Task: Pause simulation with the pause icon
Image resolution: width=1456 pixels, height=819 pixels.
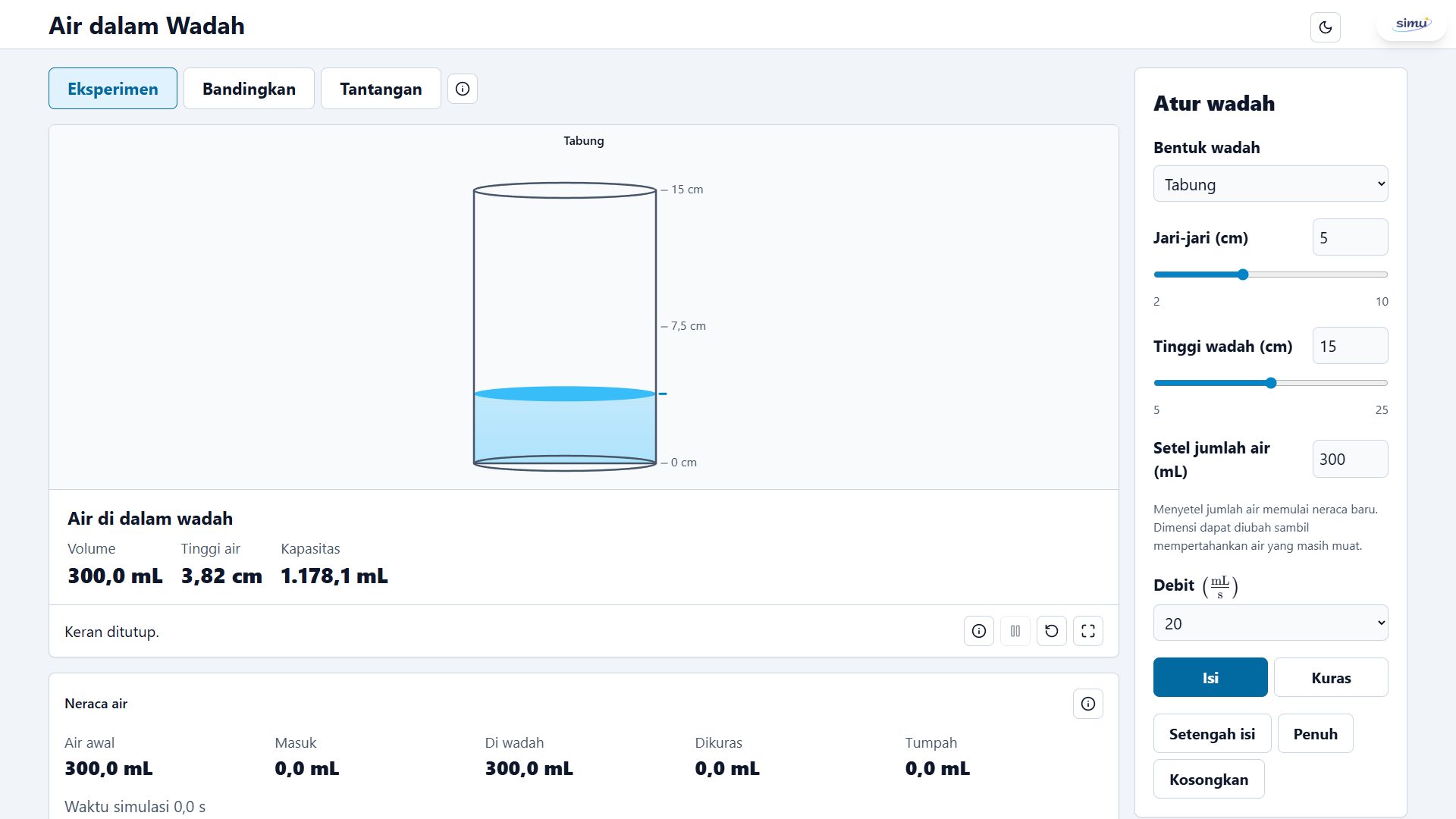Action: (1015, 631)
